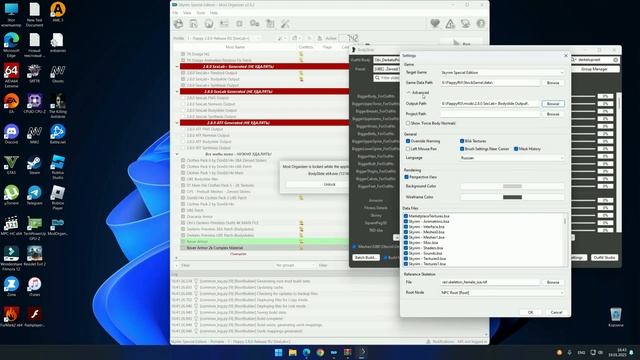The image size is (640, 360).
Task: Click the Reference Skeleton File input field
Action: point(490,282)
